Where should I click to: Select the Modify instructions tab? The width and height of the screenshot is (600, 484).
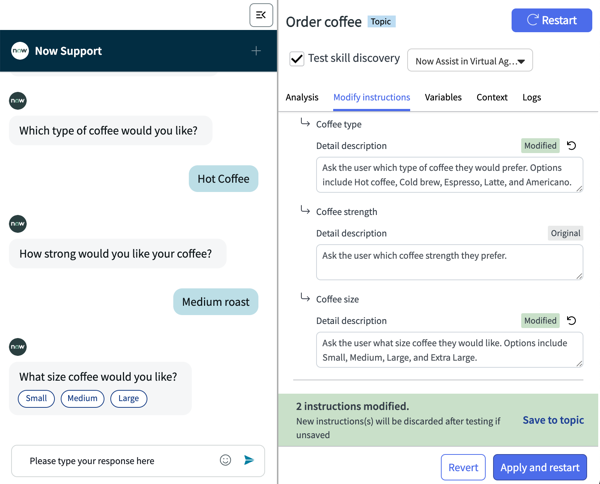click(372, 98)
